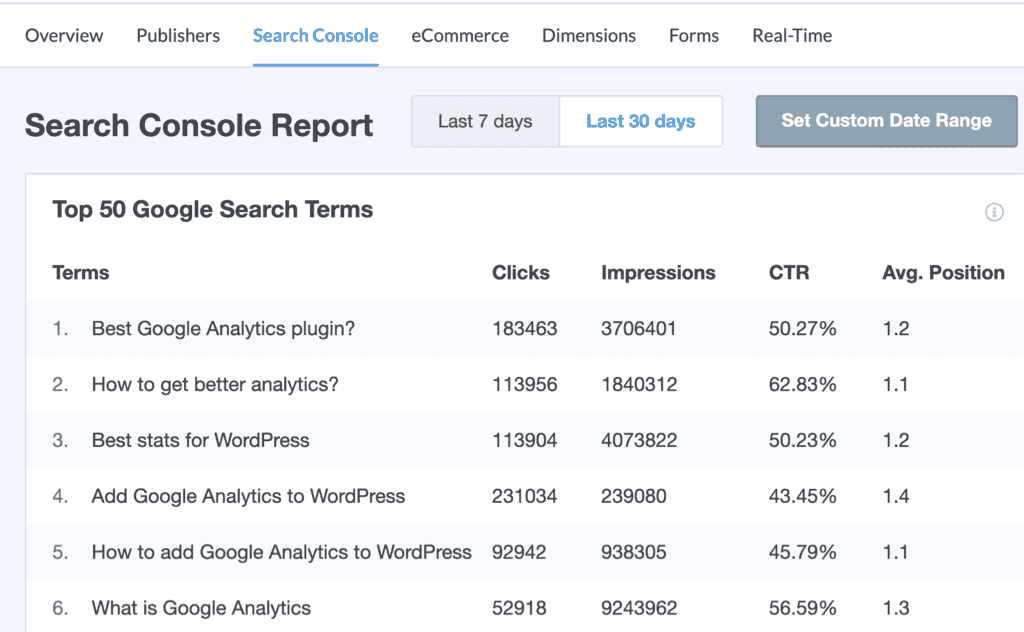The width and height of the screenshot is (1024, 632).
Task: View the eCommerce report
Action: (x=460, y=35)
